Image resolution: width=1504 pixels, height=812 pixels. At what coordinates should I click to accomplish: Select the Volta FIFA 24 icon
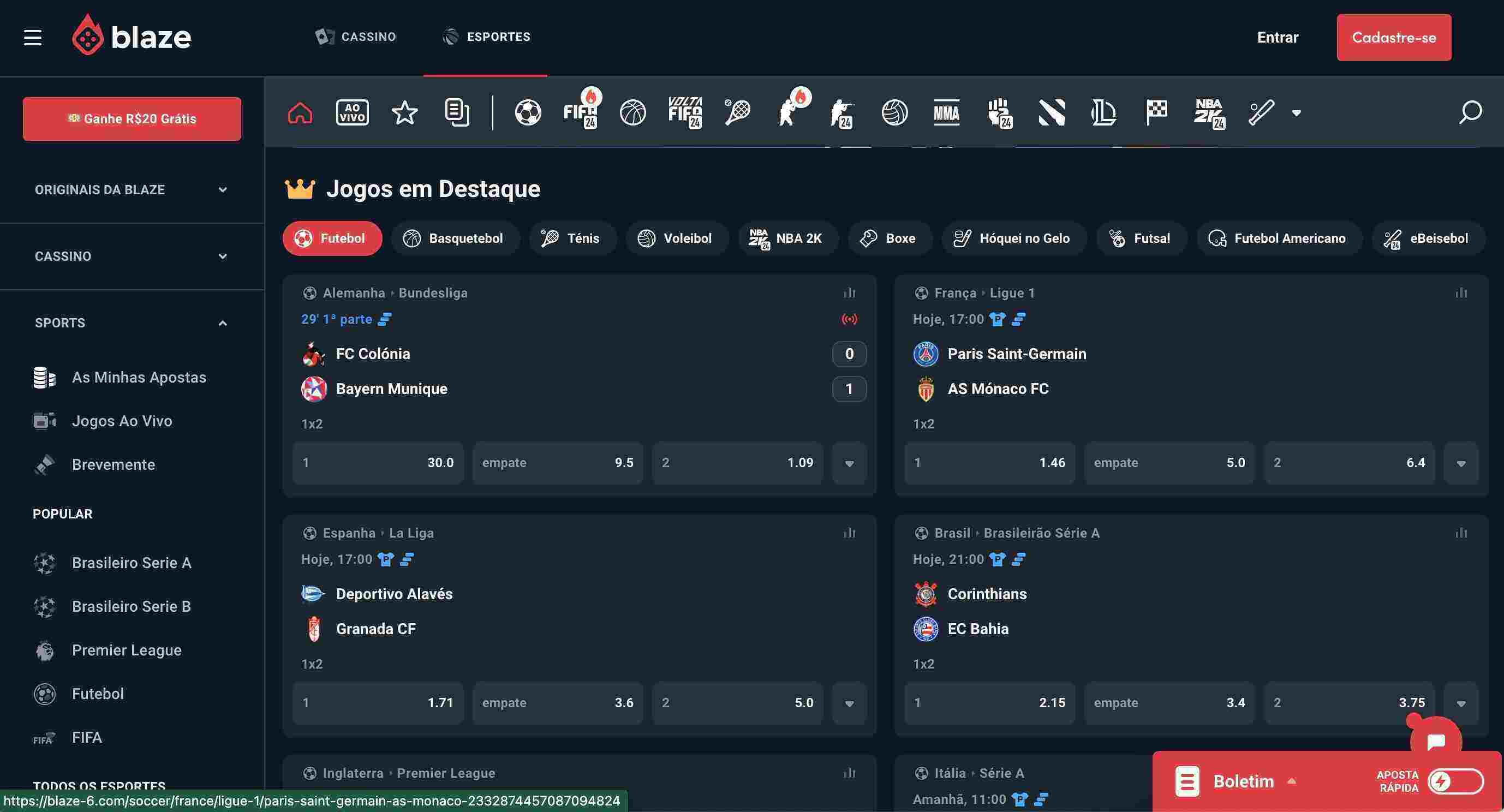pyautogui.click(x=685, y=112)
